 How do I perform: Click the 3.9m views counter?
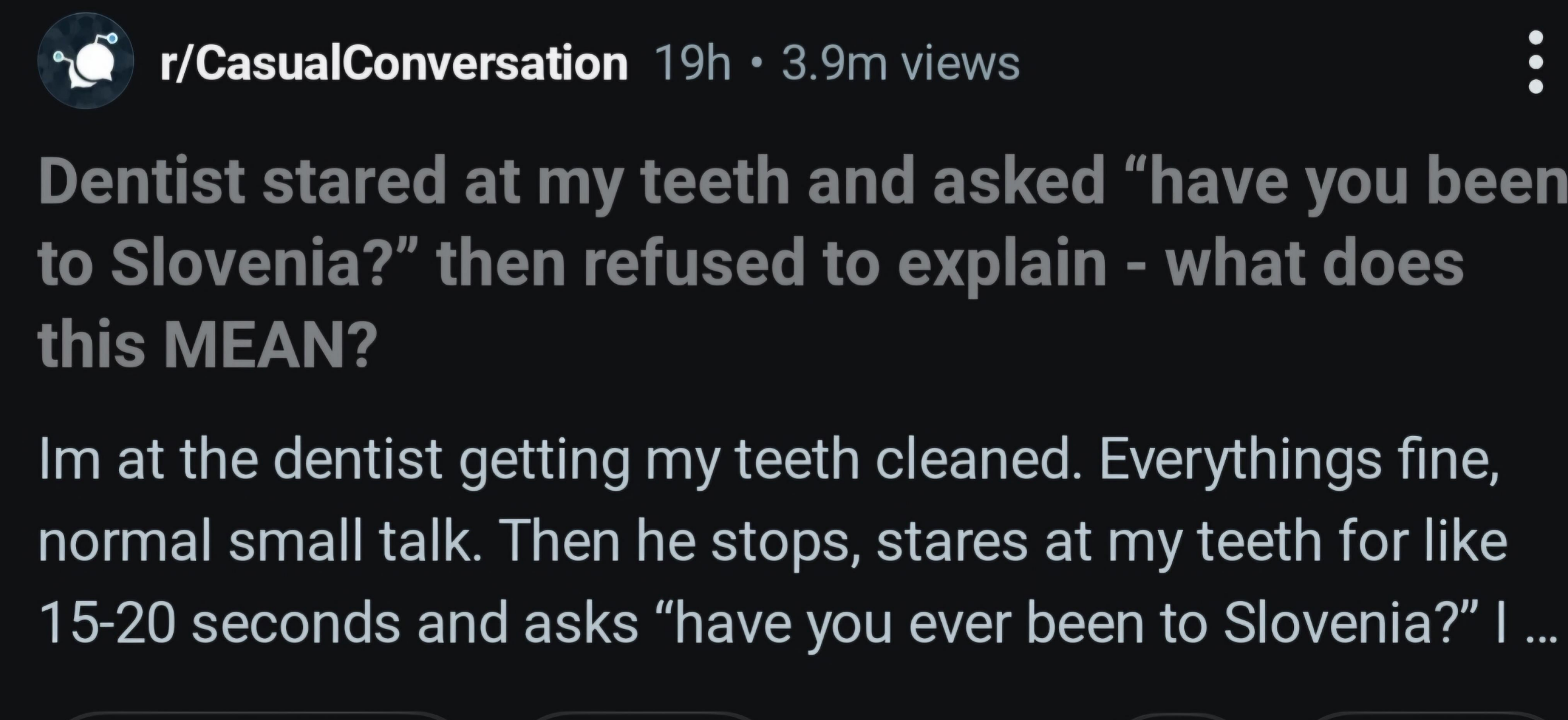pyautogui.click(x=901, y=63)
